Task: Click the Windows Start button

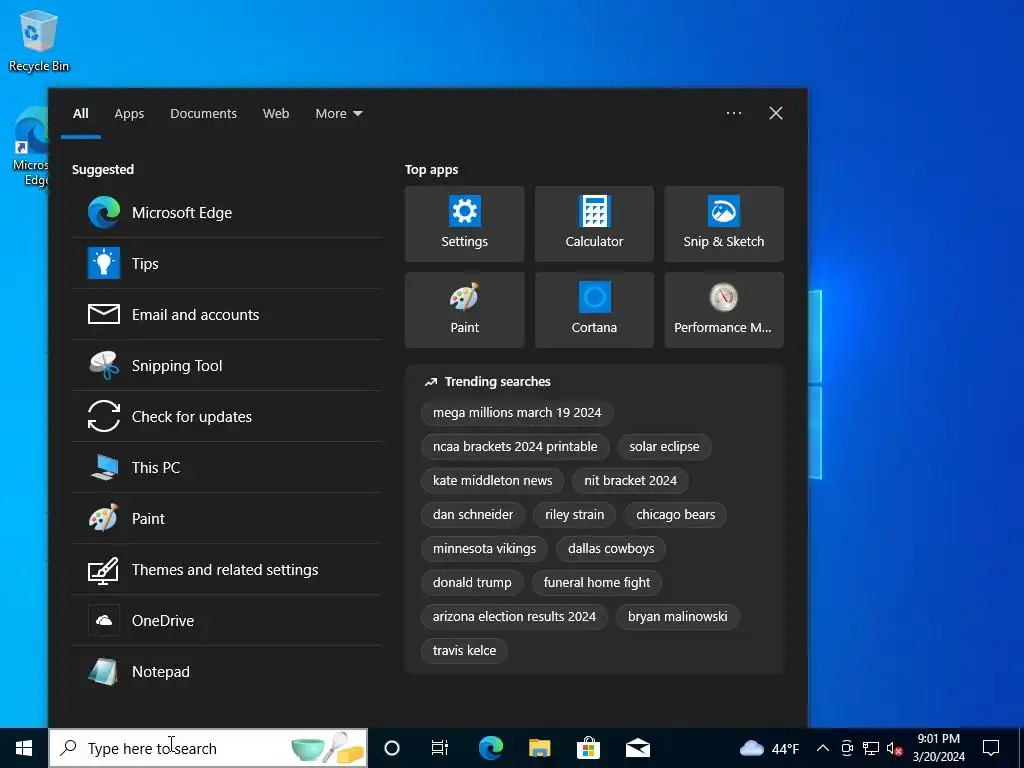Action: click(24, 748)
